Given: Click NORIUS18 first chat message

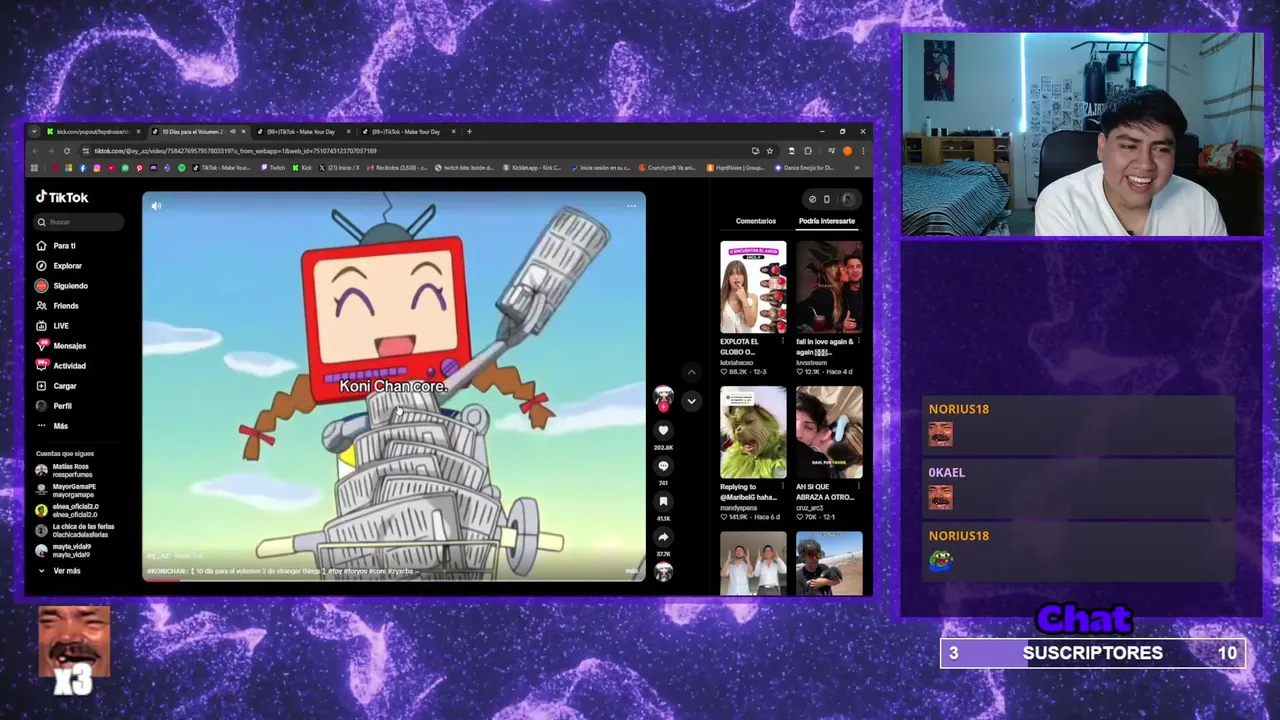Looking at the screenshot, I should 1078,424.
